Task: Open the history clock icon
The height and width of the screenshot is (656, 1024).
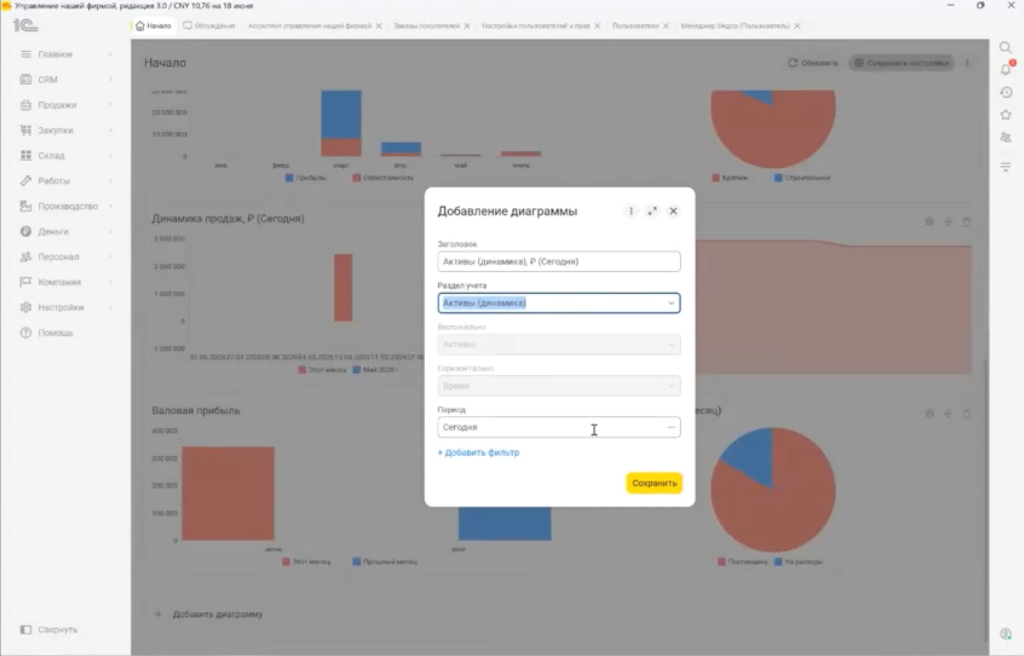Action: point(1006,92)
